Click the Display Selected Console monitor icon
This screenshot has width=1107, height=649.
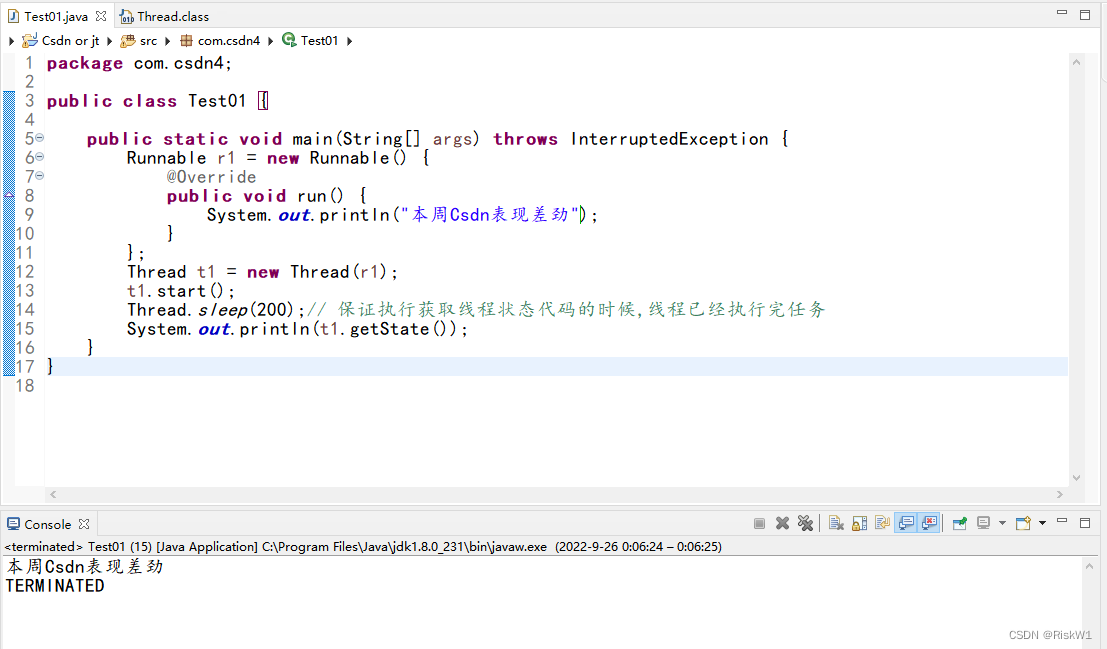point(983,523)
